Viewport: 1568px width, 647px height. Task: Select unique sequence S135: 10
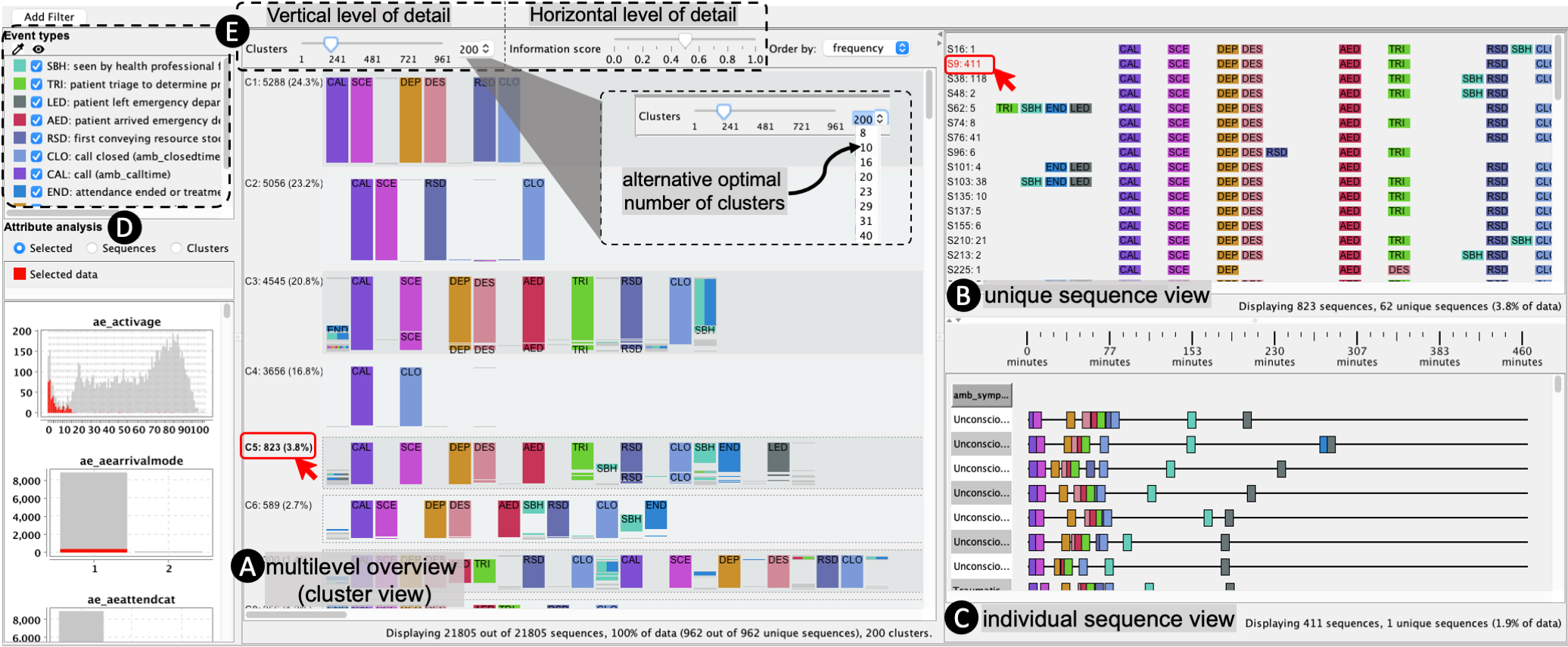pyautogui.click(x=967, y=197)
